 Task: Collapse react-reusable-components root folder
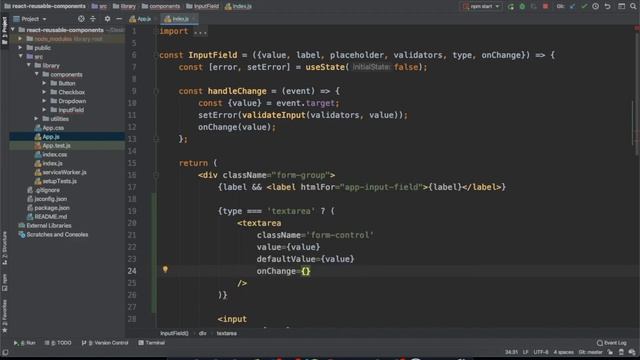point(13,30)
